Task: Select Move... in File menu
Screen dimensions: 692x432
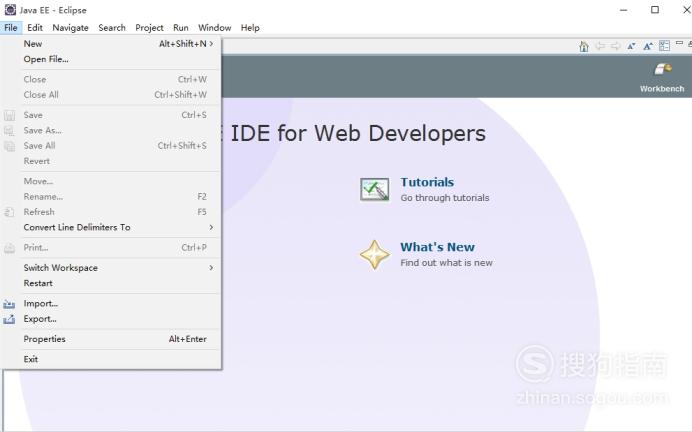Action: [111, 181]
